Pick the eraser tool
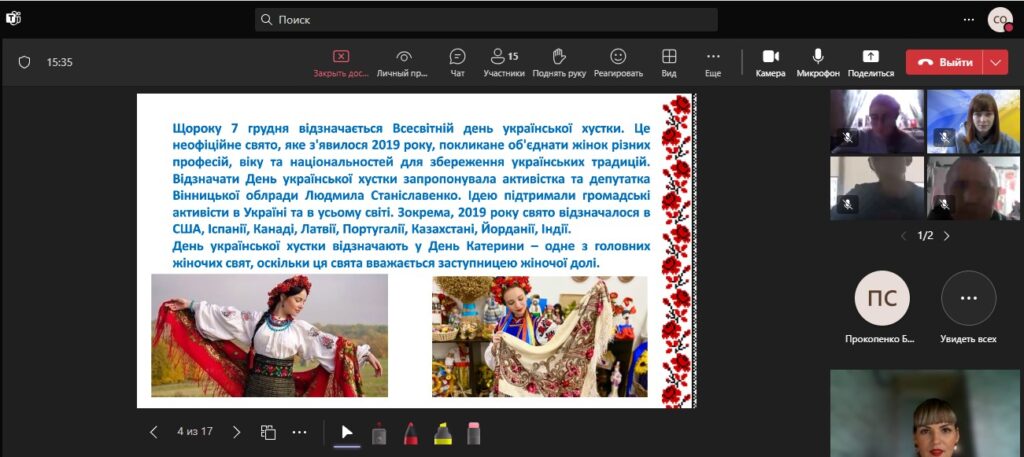Viewport: 1024px width, 457px height. [474, 433]
